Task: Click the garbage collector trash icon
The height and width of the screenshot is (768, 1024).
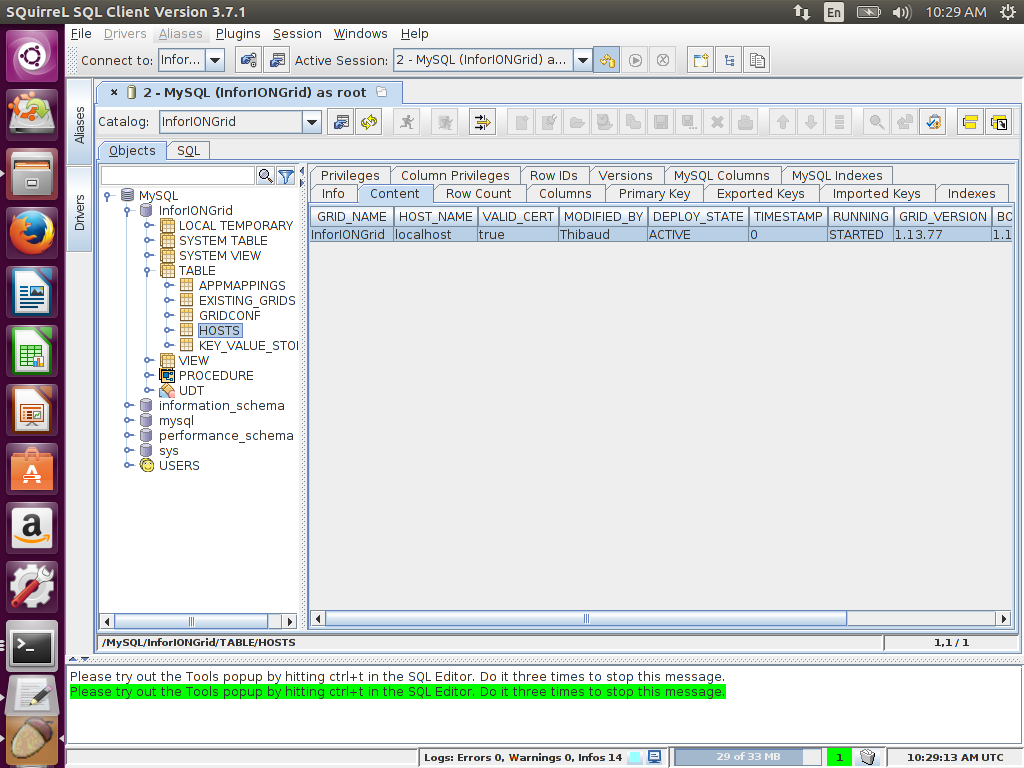Action: (x=868, y=757)
